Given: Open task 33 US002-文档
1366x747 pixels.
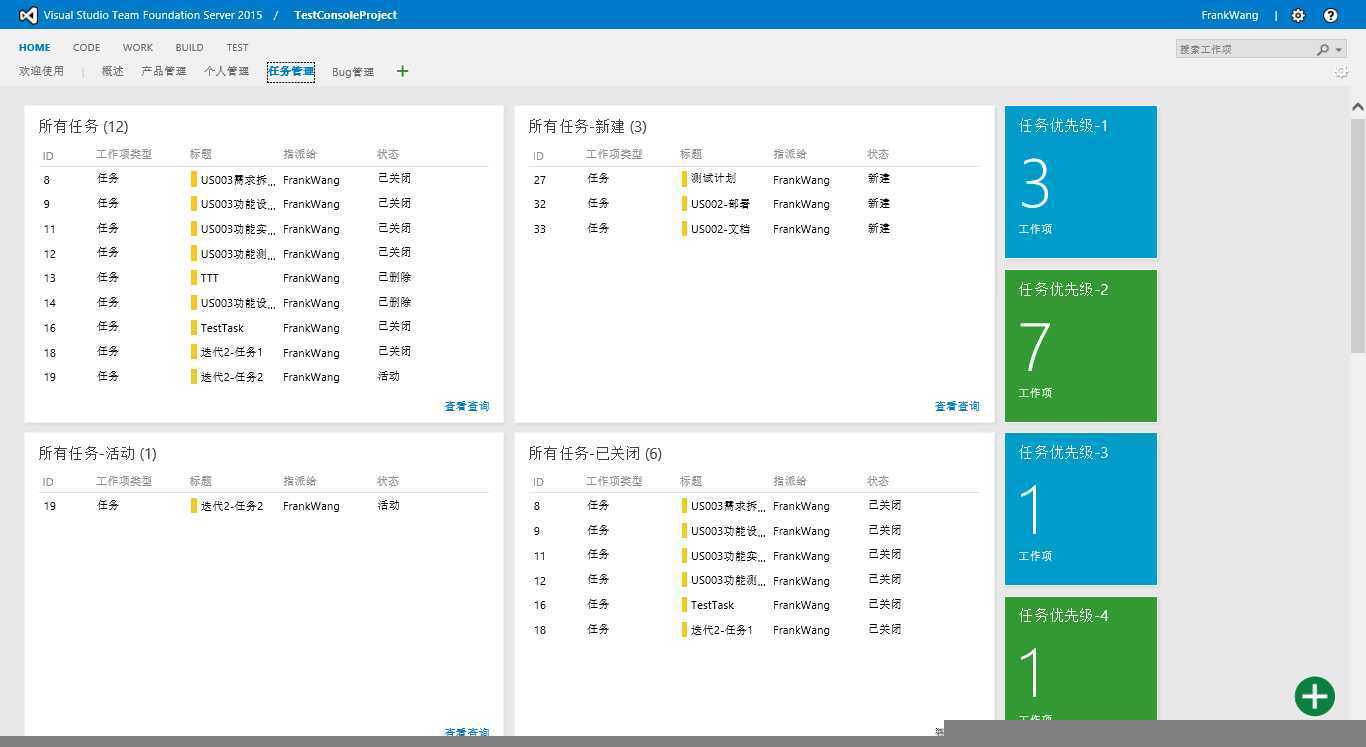Looking at the screenshot, I should [x=720, y=229].
